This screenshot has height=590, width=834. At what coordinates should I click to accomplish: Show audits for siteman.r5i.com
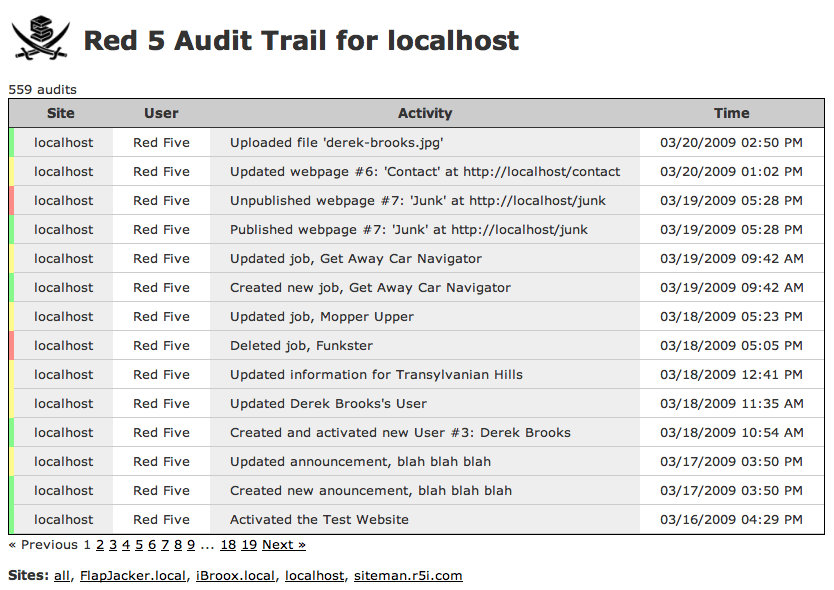point(409,576)
